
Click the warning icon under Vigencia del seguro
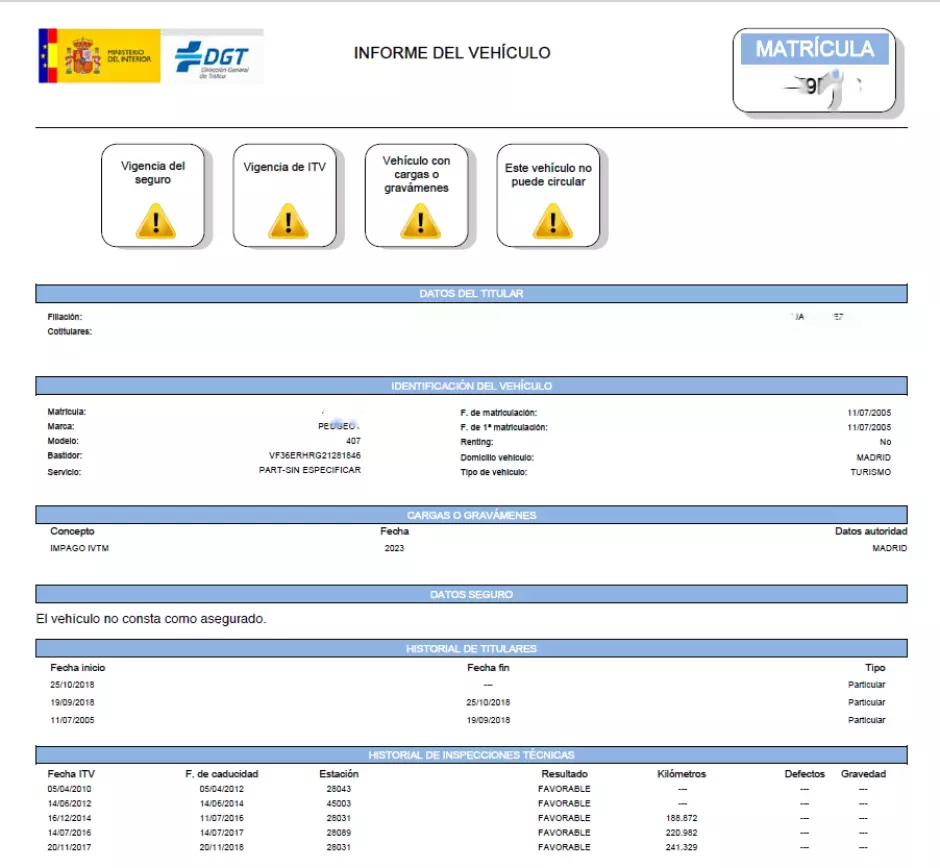[x=154, y=220]
